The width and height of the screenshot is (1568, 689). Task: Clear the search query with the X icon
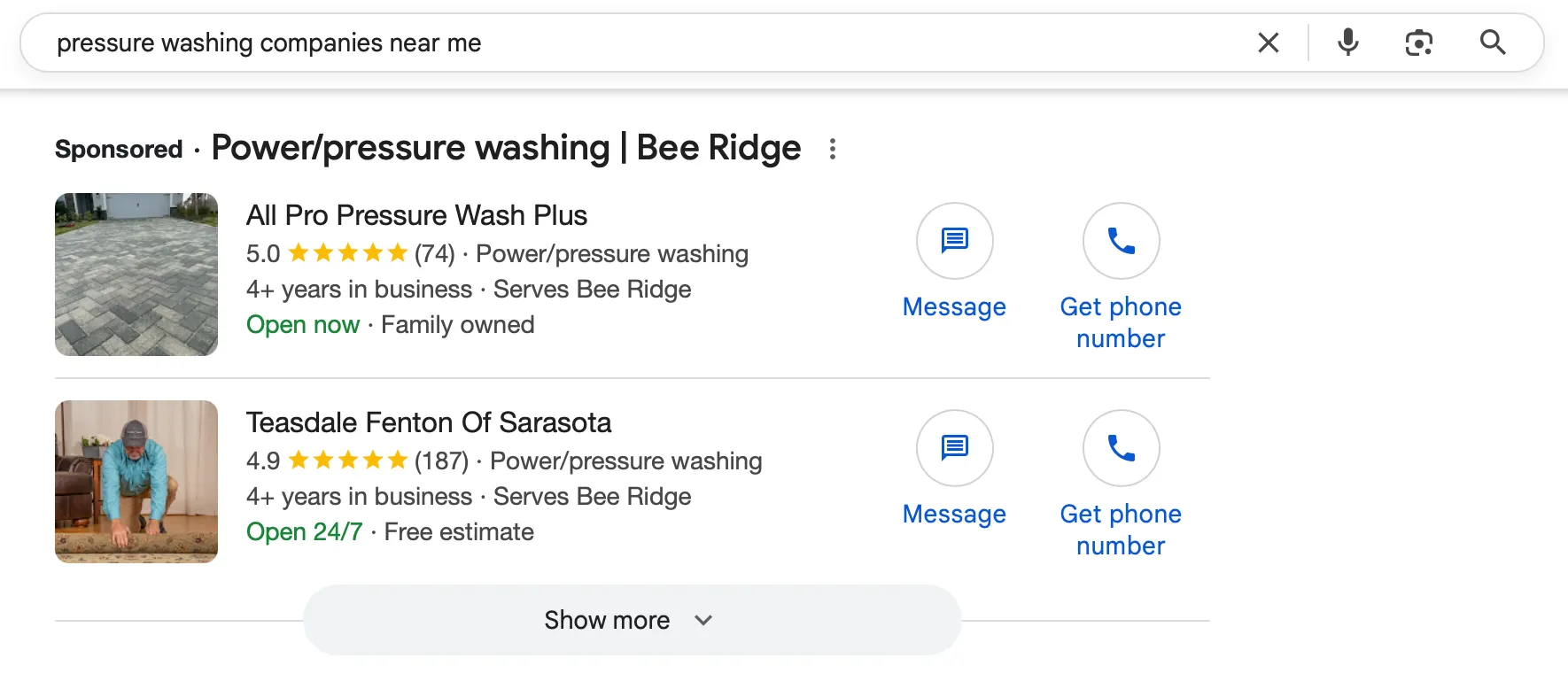1269,42
